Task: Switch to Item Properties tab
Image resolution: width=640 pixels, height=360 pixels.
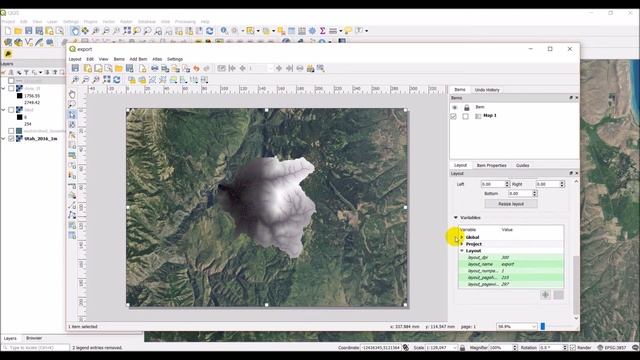Action: pyautogui.click(x=491, y=165)
